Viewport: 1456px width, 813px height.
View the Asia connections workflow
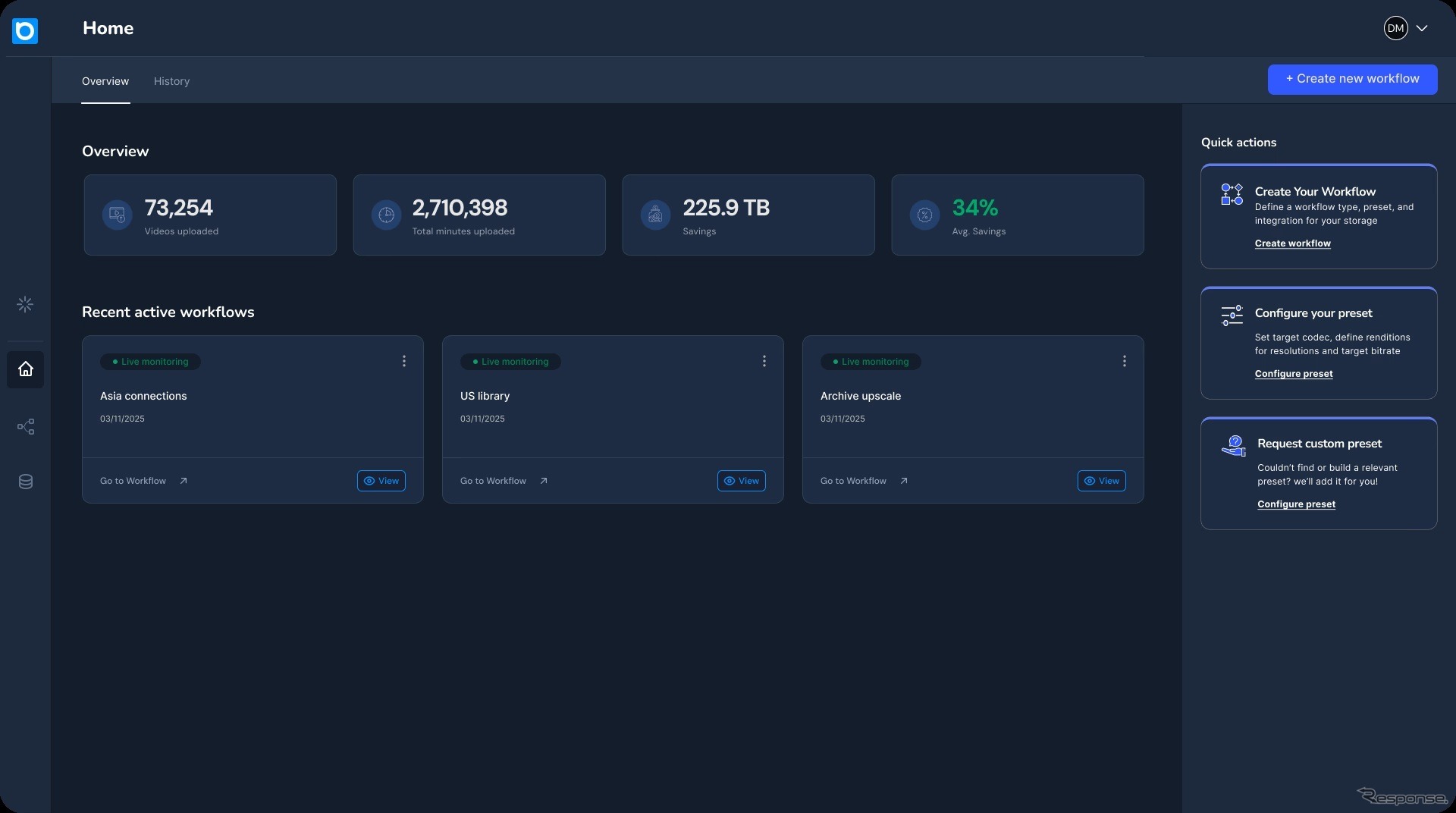click(x=381, y=481)
